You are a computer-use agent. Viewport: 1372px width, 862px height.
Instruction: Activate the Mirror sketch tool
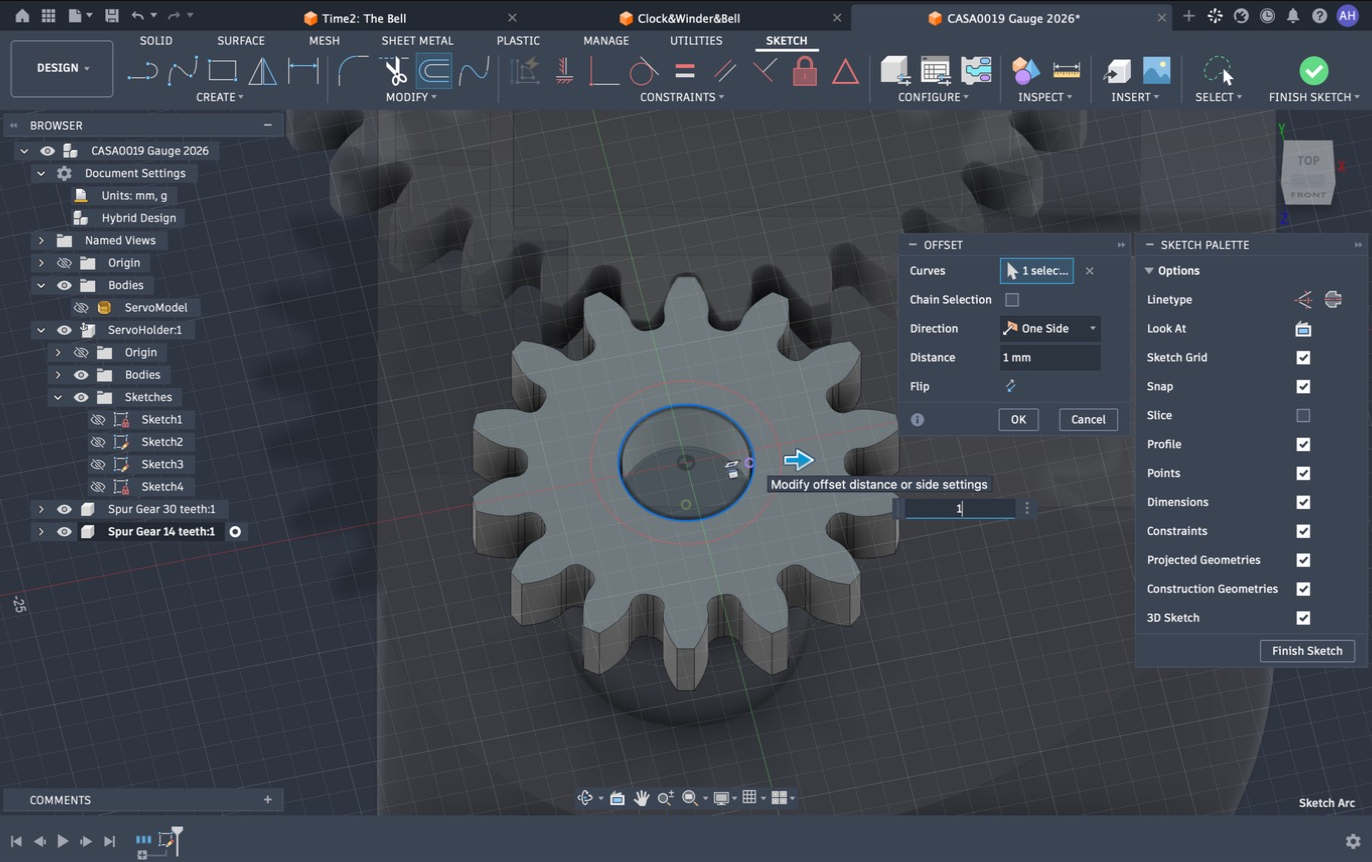pyautogui.click(x=262, y=70)
